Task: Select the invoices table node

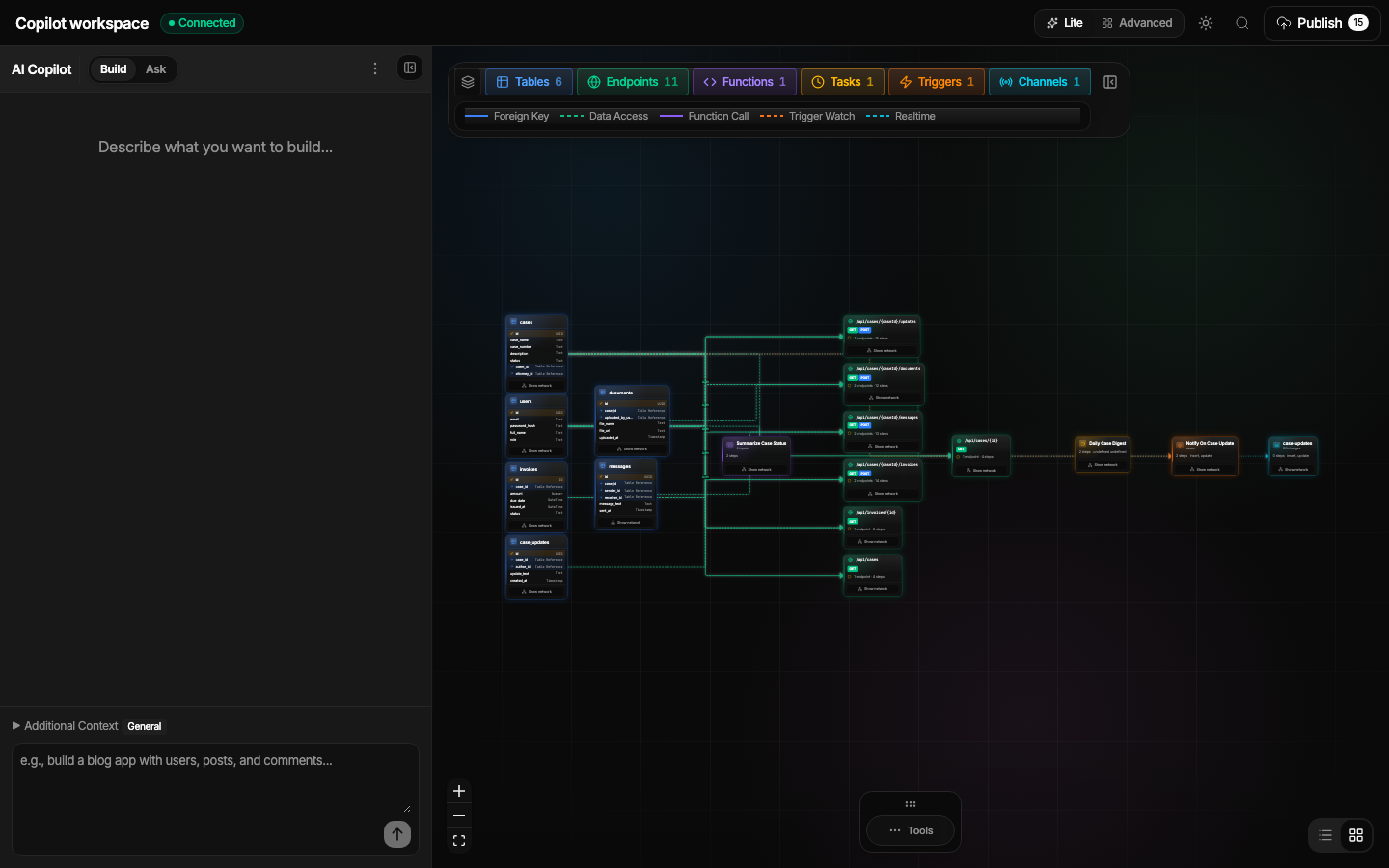Action: [536, 497]
